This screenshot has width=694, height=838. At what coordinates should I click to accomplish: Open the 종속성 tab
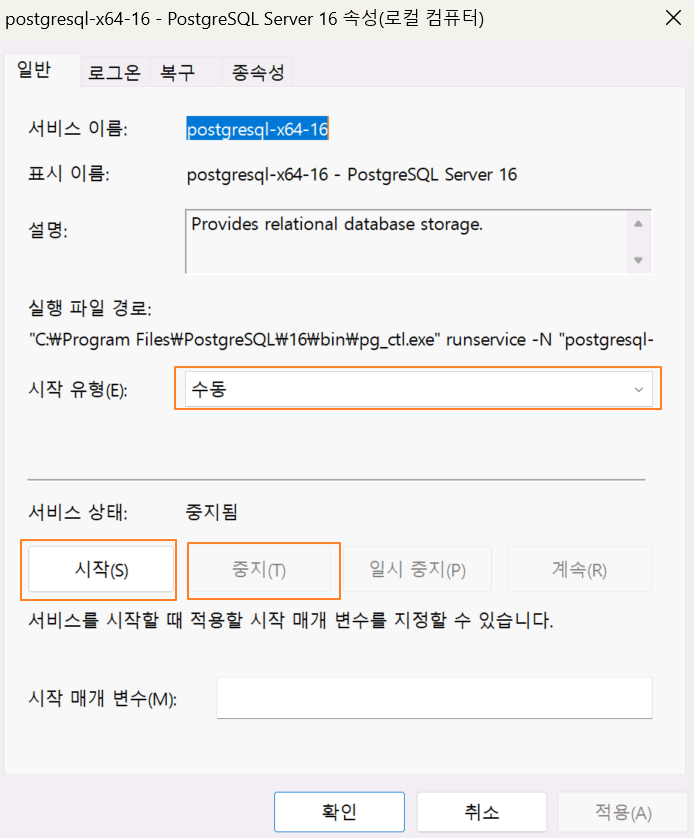258,72
